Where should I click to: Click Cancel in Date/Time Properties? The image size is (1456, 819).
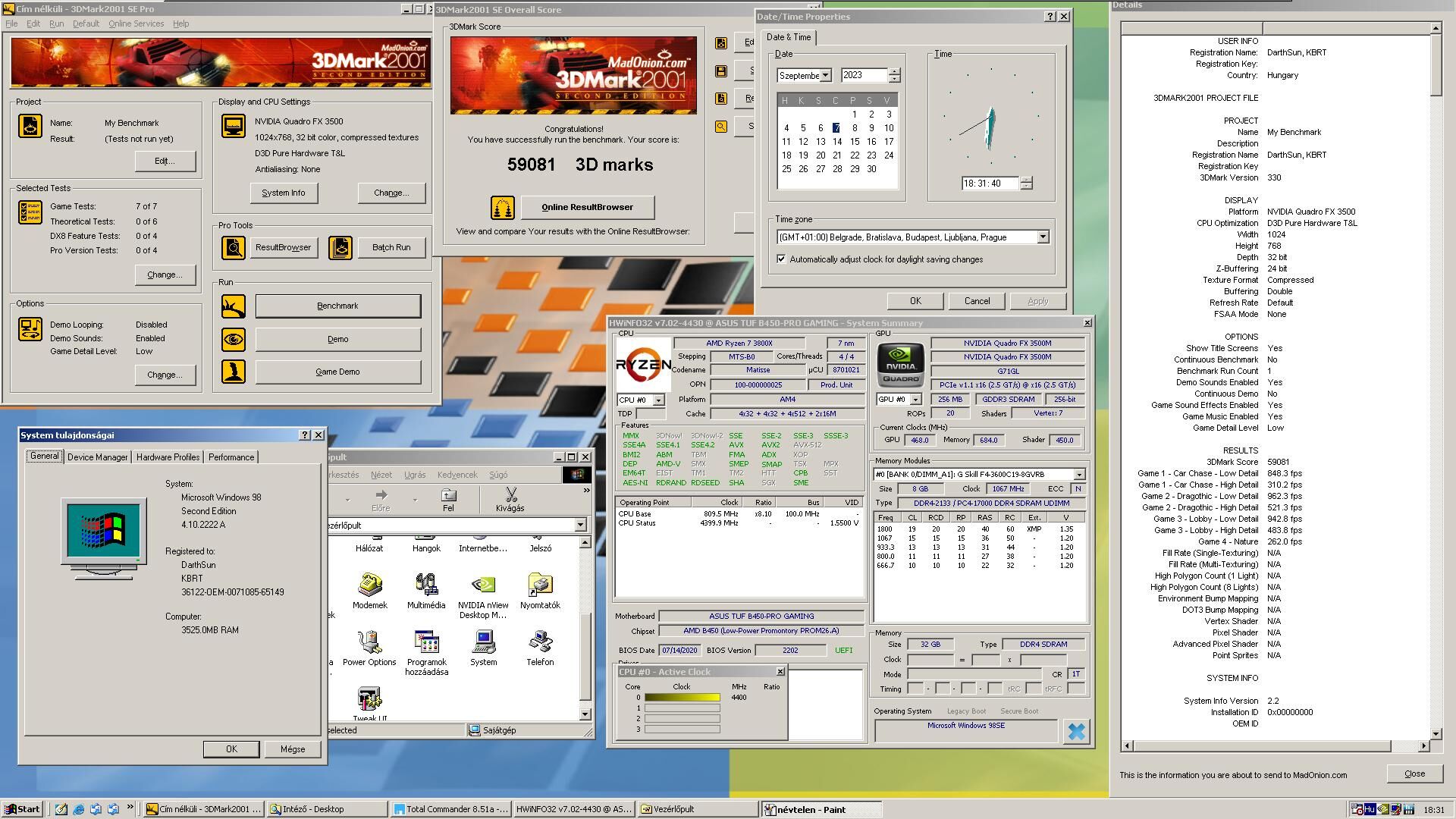click(x=977, y=301)
